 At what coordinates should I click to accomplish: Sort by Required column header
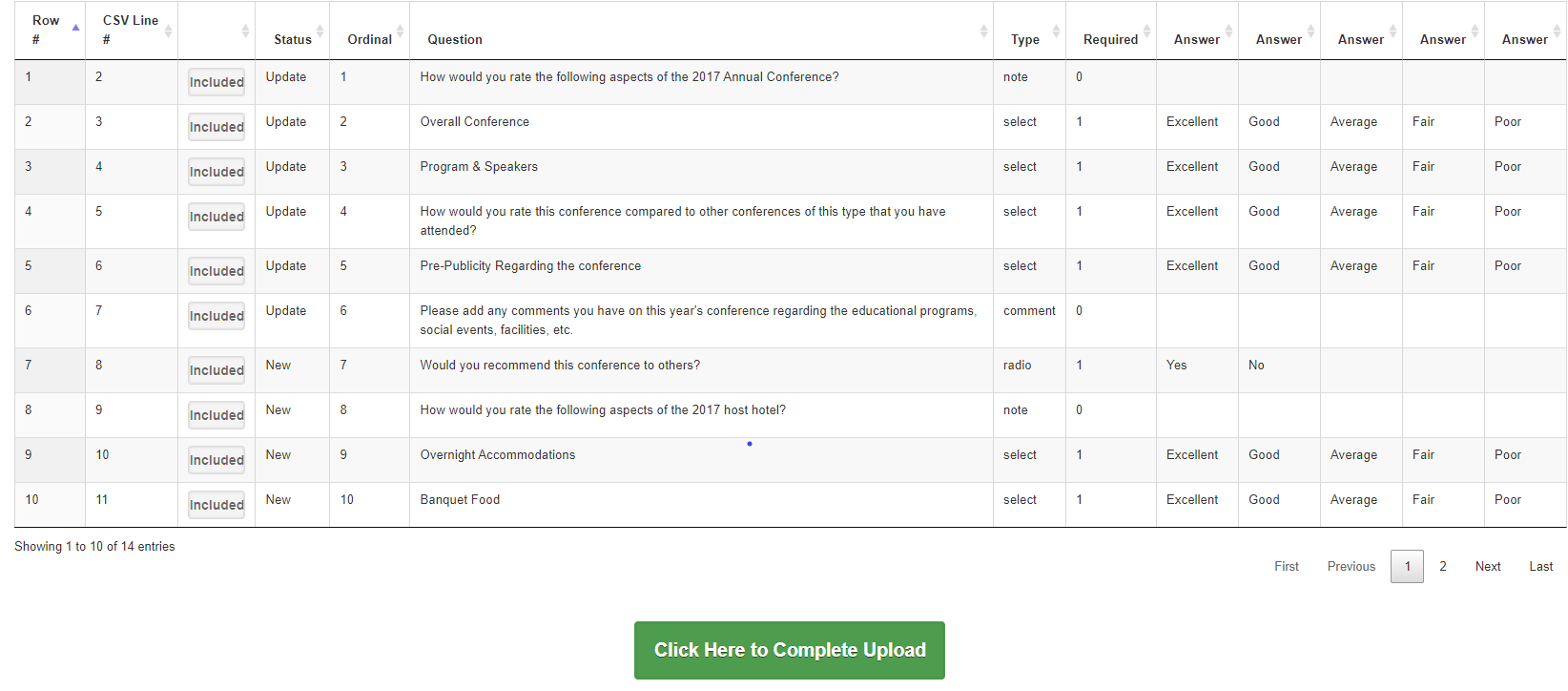[1110, 39]
